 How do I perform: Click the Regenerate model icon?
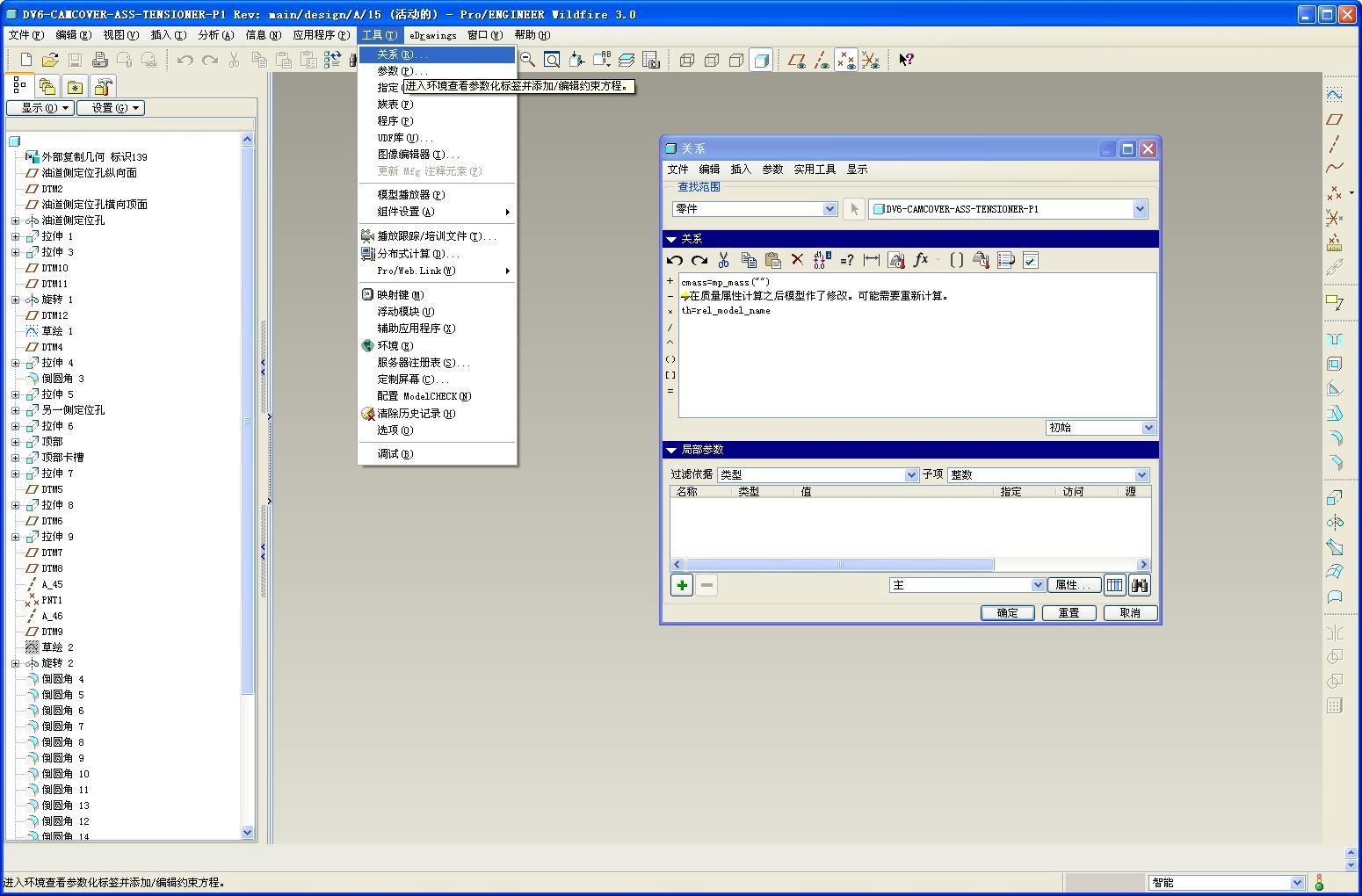click(332, 60)
